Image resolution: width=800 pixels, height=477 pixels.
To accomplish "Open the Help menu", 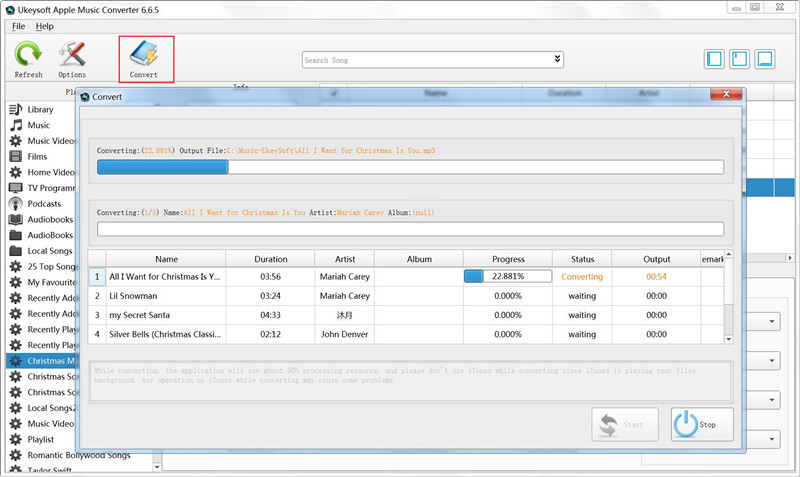I will click(44, 26).
